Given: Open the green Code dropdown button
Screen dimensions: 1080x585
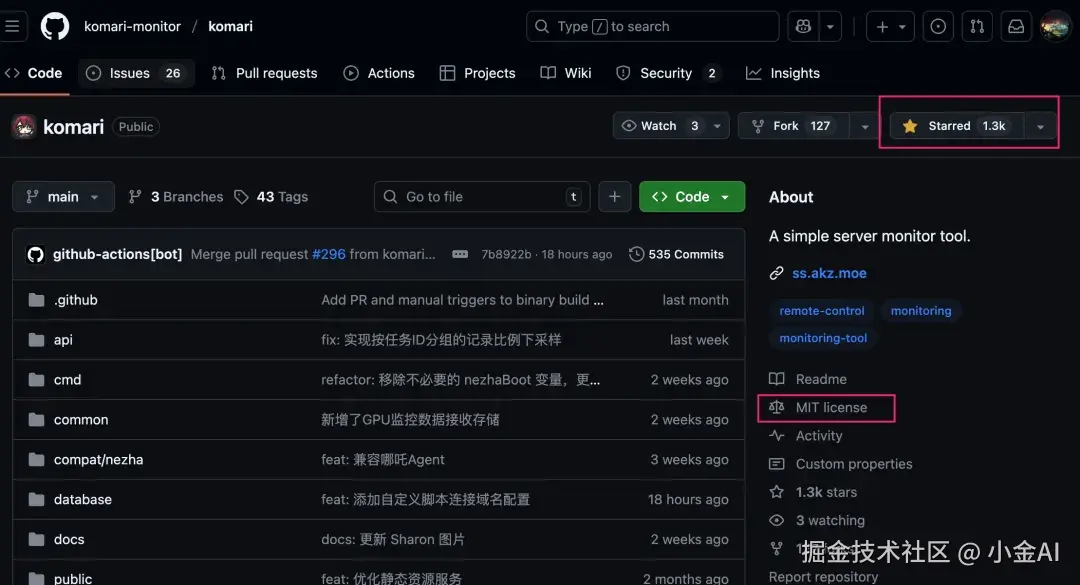Looking at the screenshot, I should pyautogui.click(x=692, y=197).
